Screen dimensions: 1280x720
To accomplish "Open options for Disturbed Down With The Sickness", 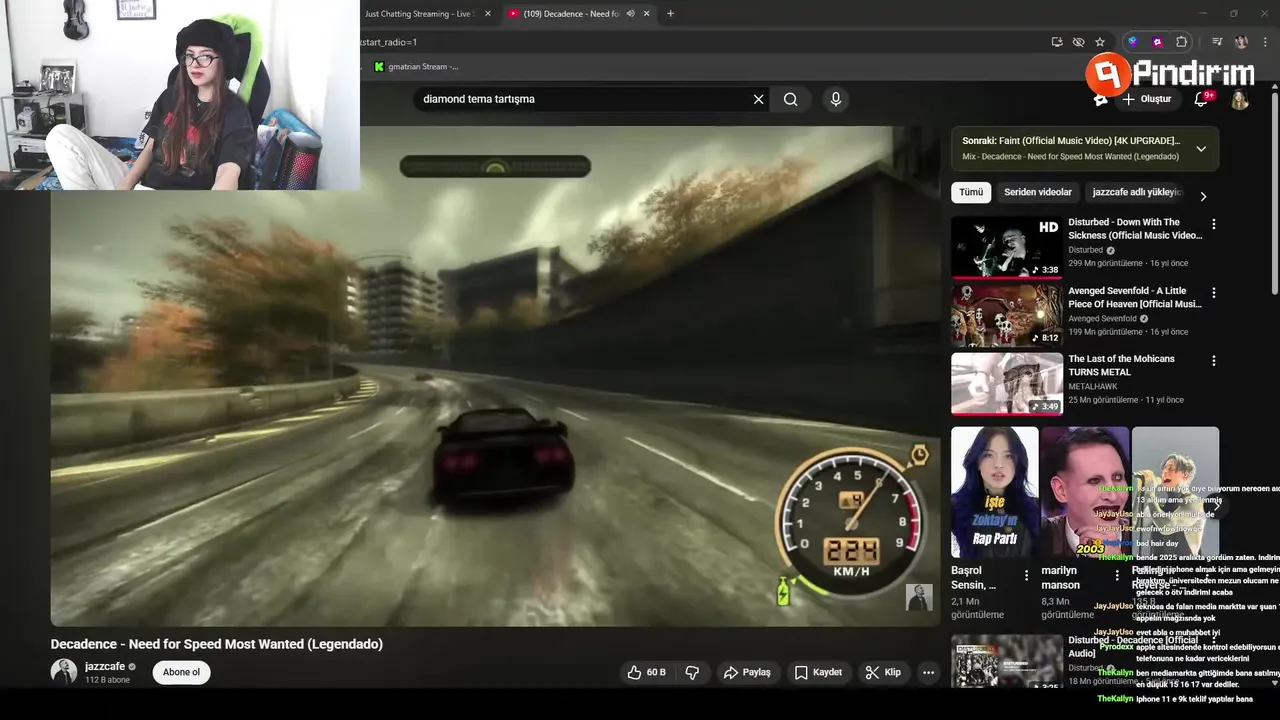I will (1214, 225).
